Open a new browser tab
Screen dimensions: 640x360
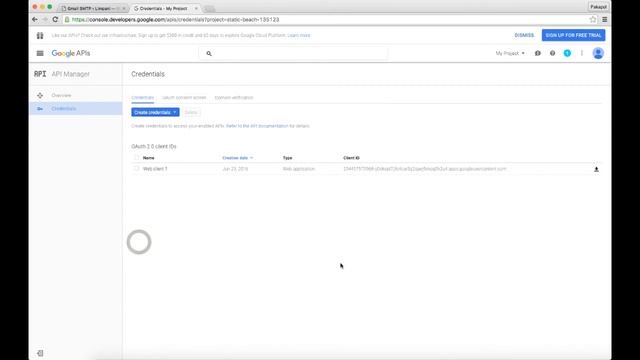coord(209,9)
